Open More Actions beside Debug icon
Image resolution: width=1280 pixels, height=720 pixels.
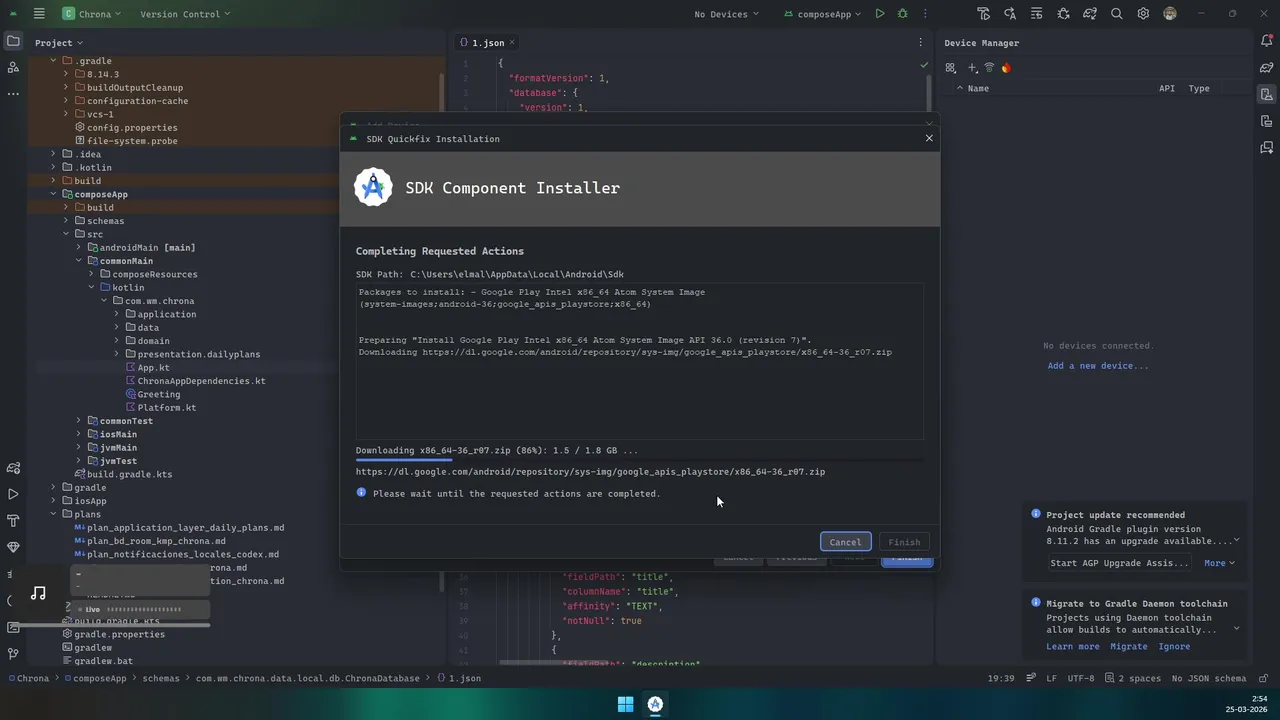pyautogui.click(x=925, y=14)
